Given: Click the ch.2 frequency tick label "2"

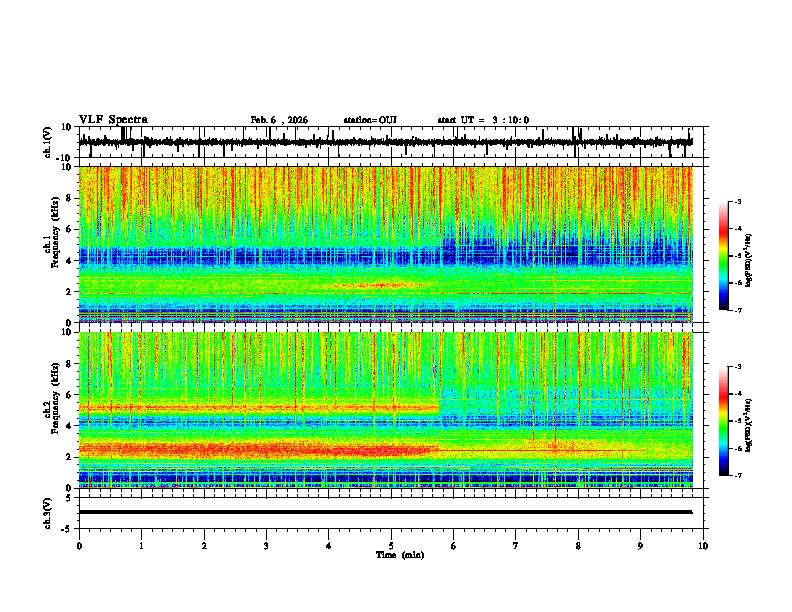Looking at the screenshot, I should tap(70, 457).
